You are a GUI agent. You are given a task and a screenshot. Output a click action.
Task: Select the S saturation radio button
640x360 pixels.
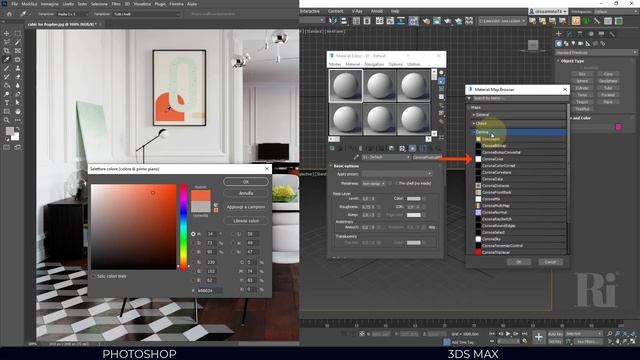(x=193, y=243)
